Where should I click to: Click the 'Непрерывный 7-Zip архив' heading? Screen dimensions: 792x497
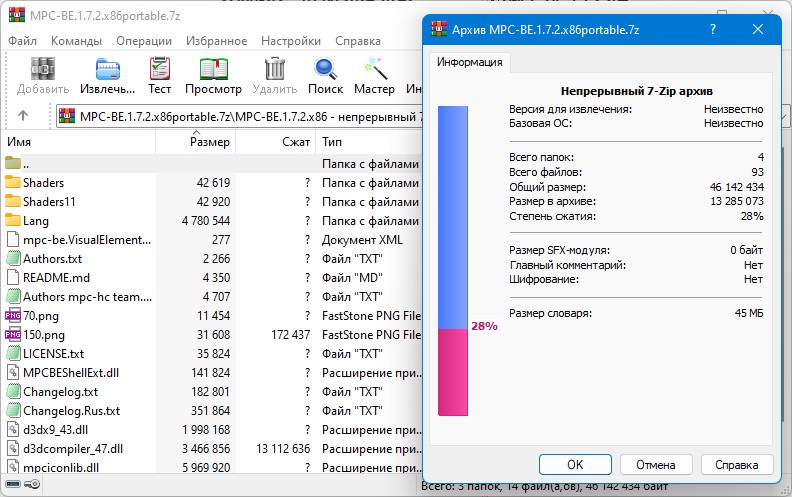tap(636, 91)
